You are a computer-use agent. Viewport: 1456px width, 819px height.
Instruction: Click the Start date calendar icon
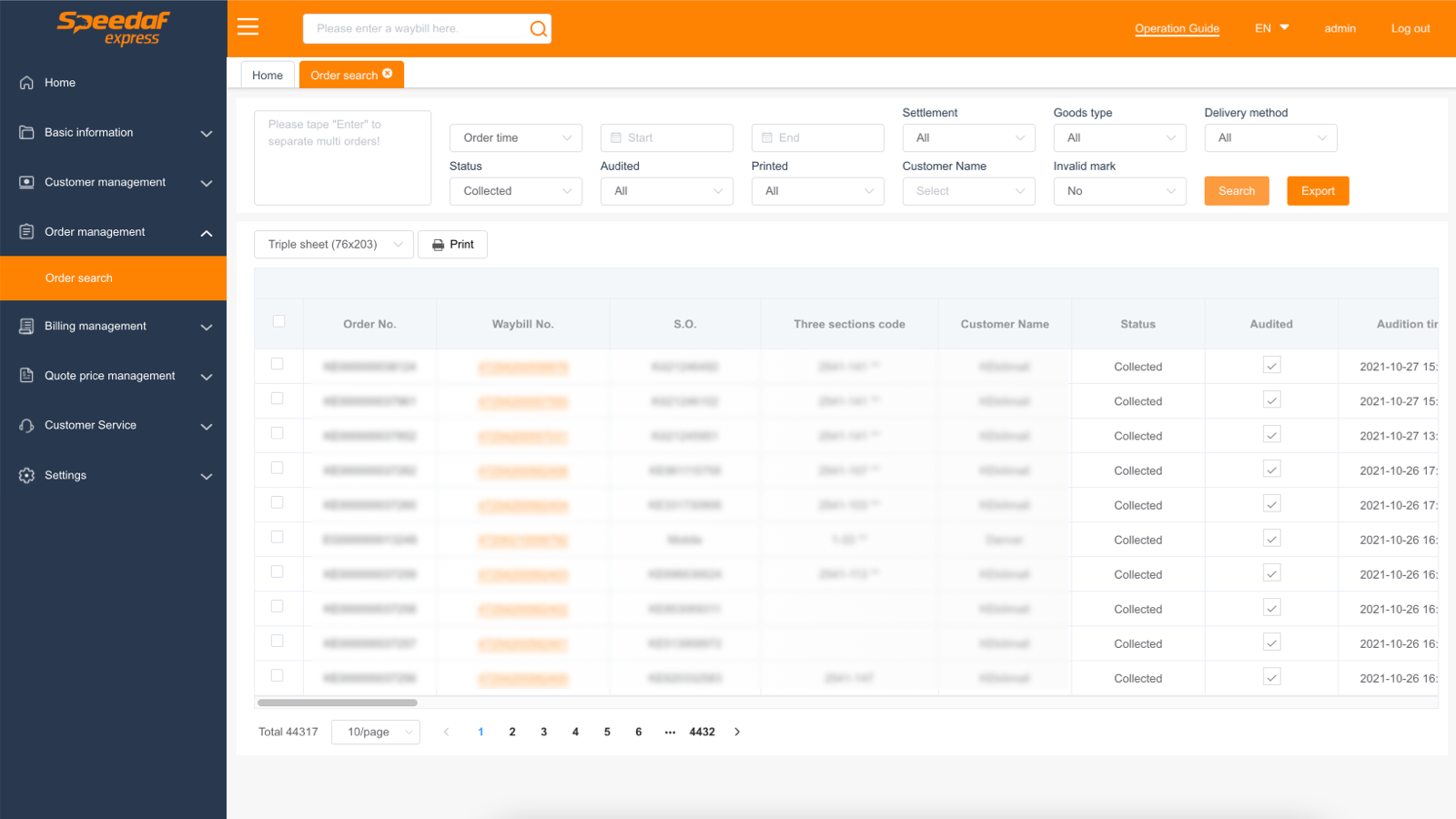coord(616,137)
